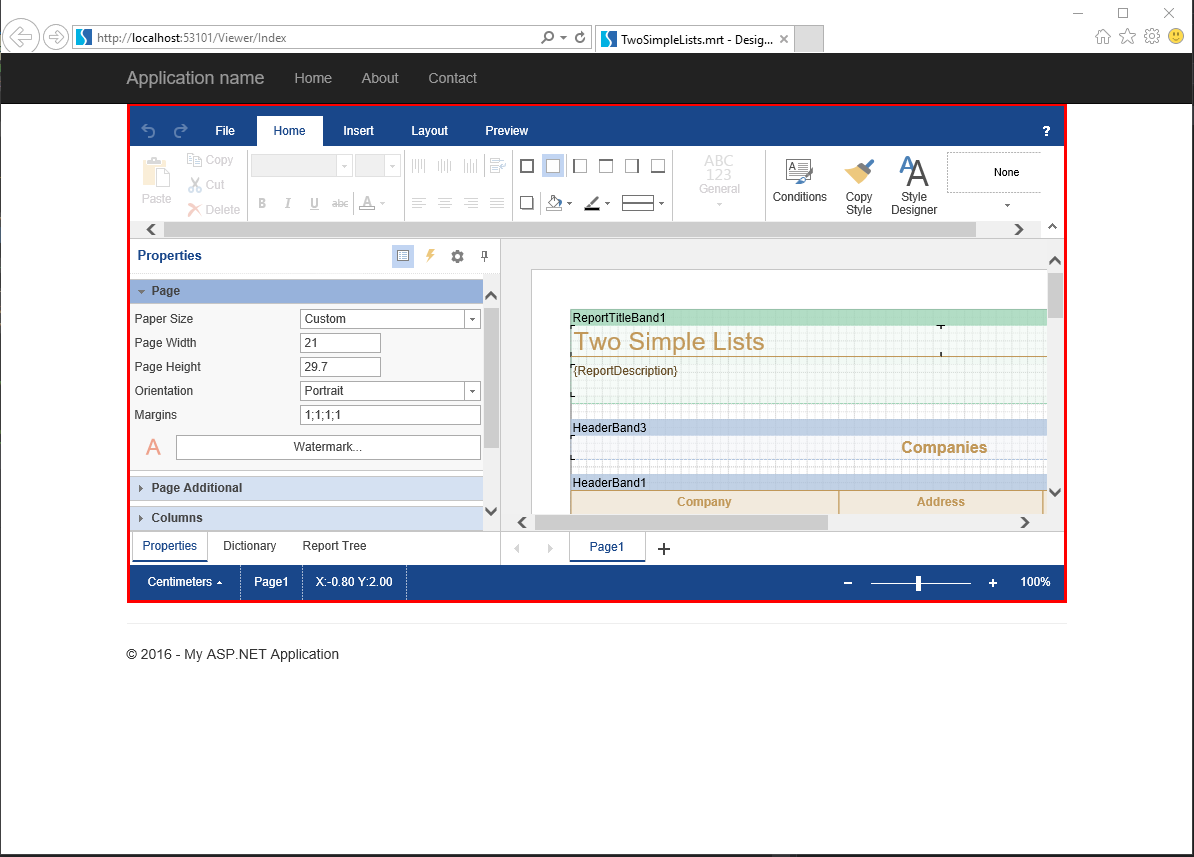Click the Redo arrow icon
Image resolution: width=1194 pixels, height=857 pixels.
tap(180, 131)
